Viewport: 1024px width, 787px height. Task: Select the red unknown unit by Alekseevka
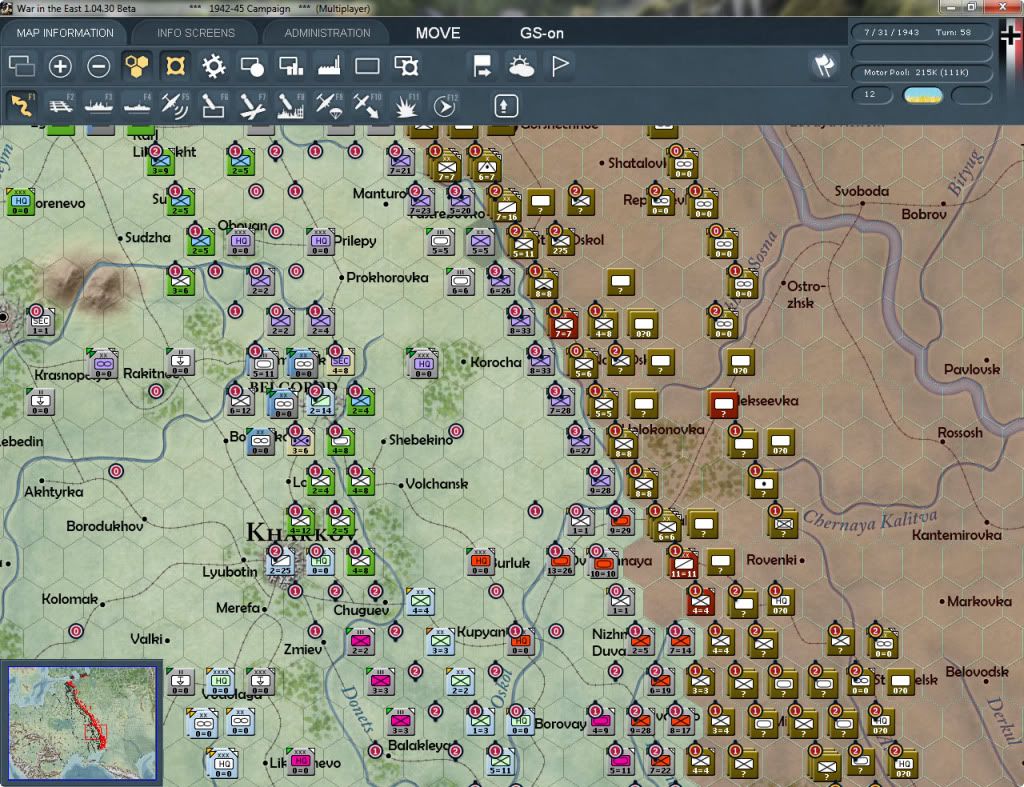click(x=723, y=405)
